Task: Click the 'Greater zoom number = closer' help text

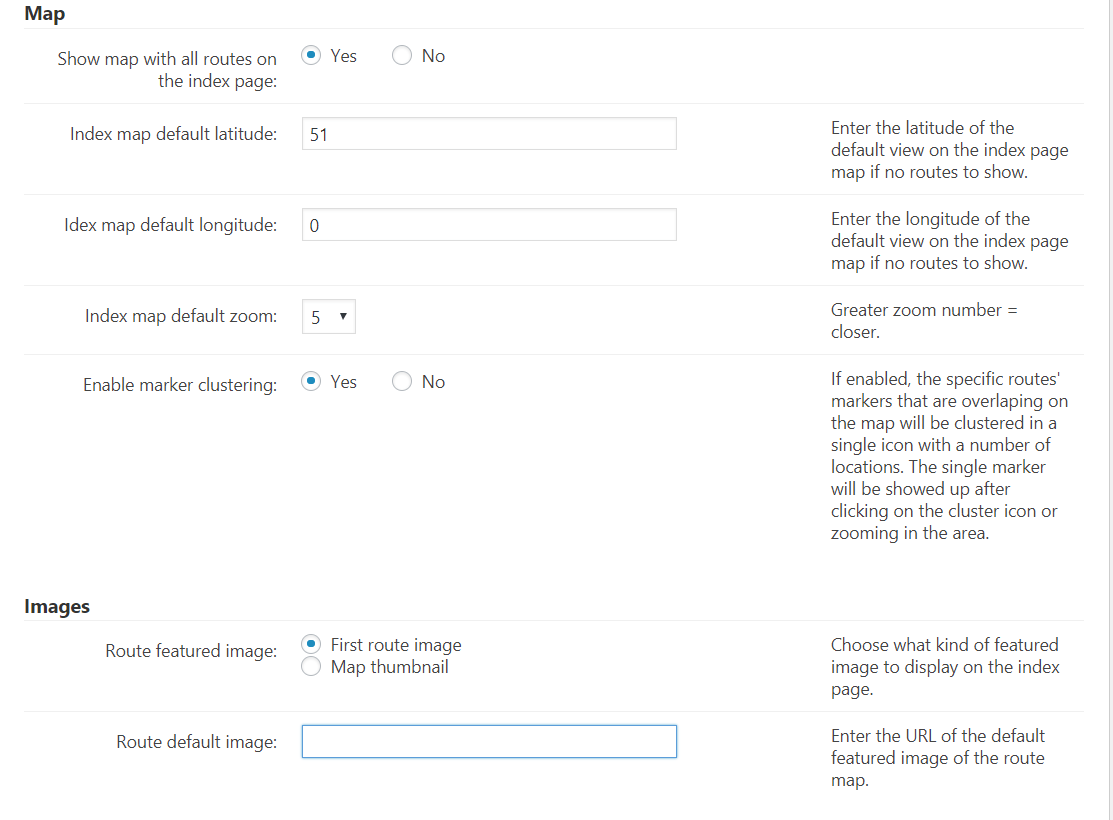Action: (923, 320)
